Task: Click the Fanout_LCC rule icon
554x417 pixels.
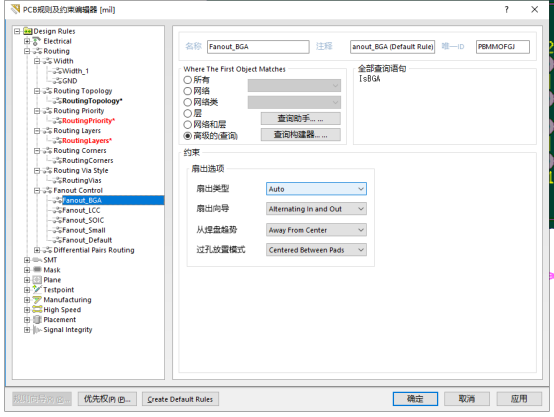Action: click(x=57, y=211)
